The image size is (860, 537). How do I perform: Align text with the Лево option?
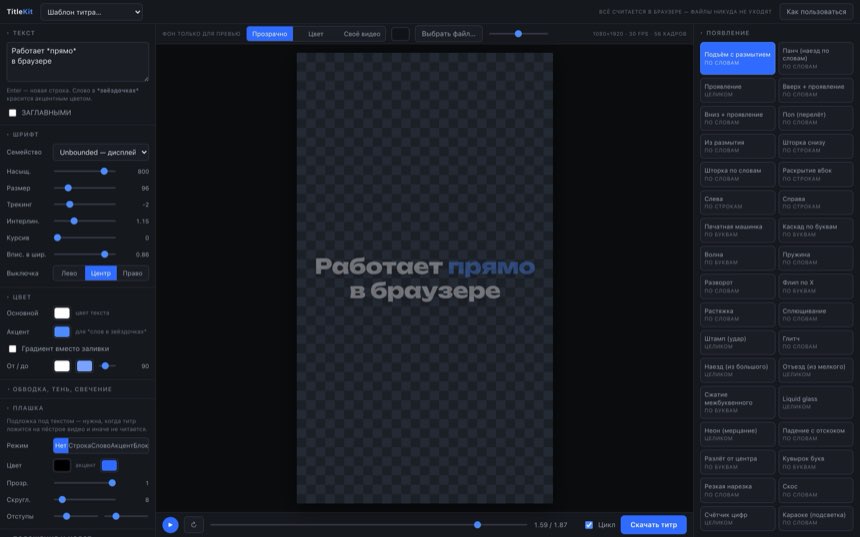click(x=69, y=273)
